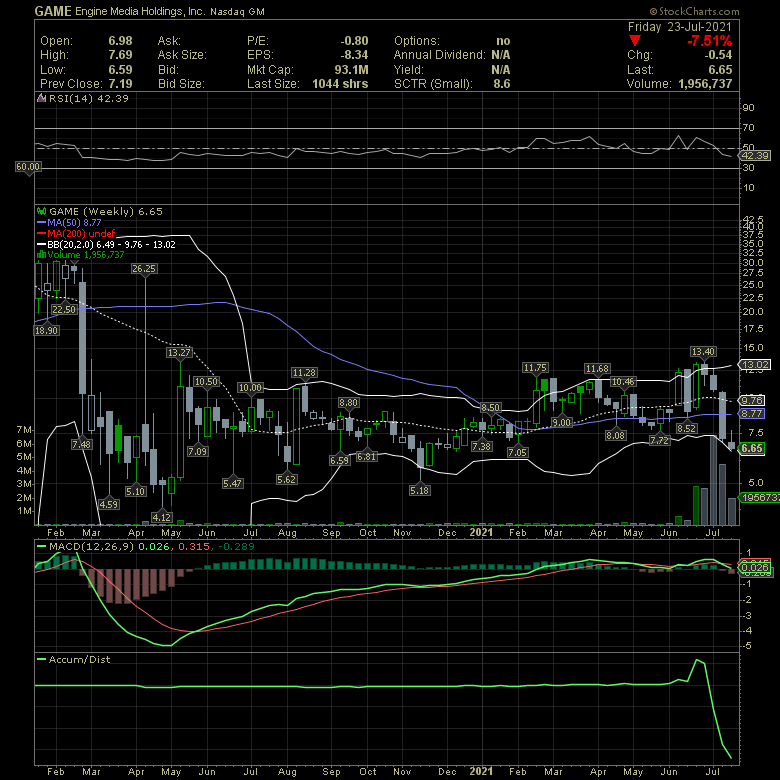Screen dimensions: 780x780
Task: Click the Chg value -0.54
Action: 718,55
